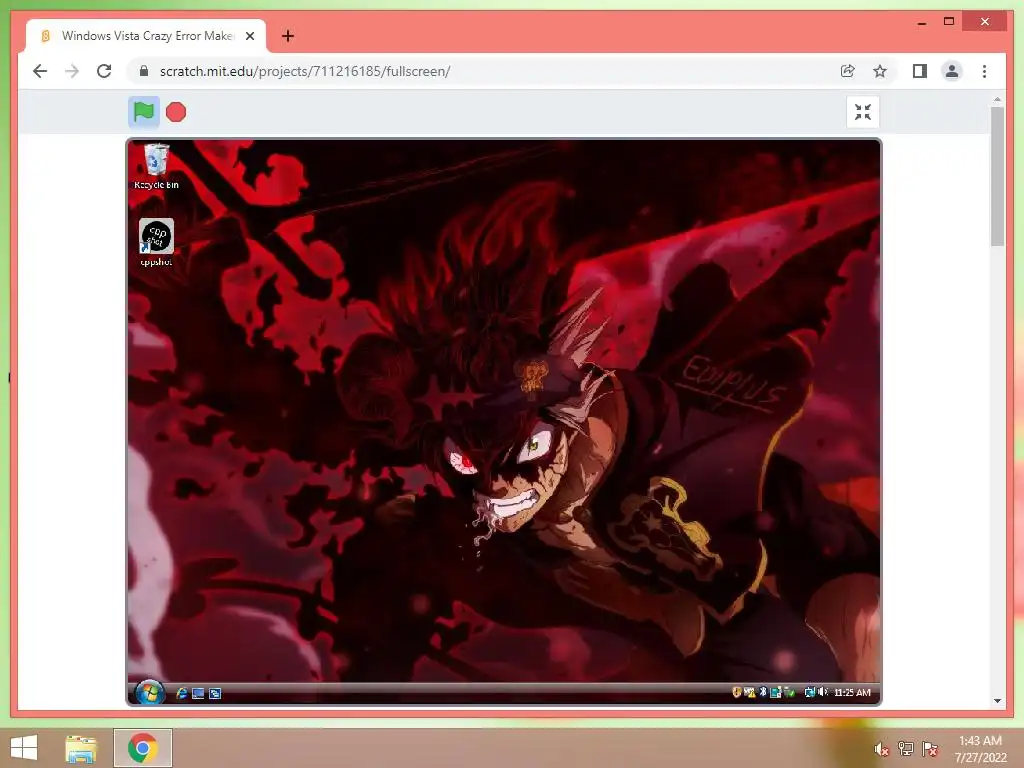The width and height of the screenshot is (1024, 768).
Task: Reload the Scratch page
Action: tap(104, 71)
